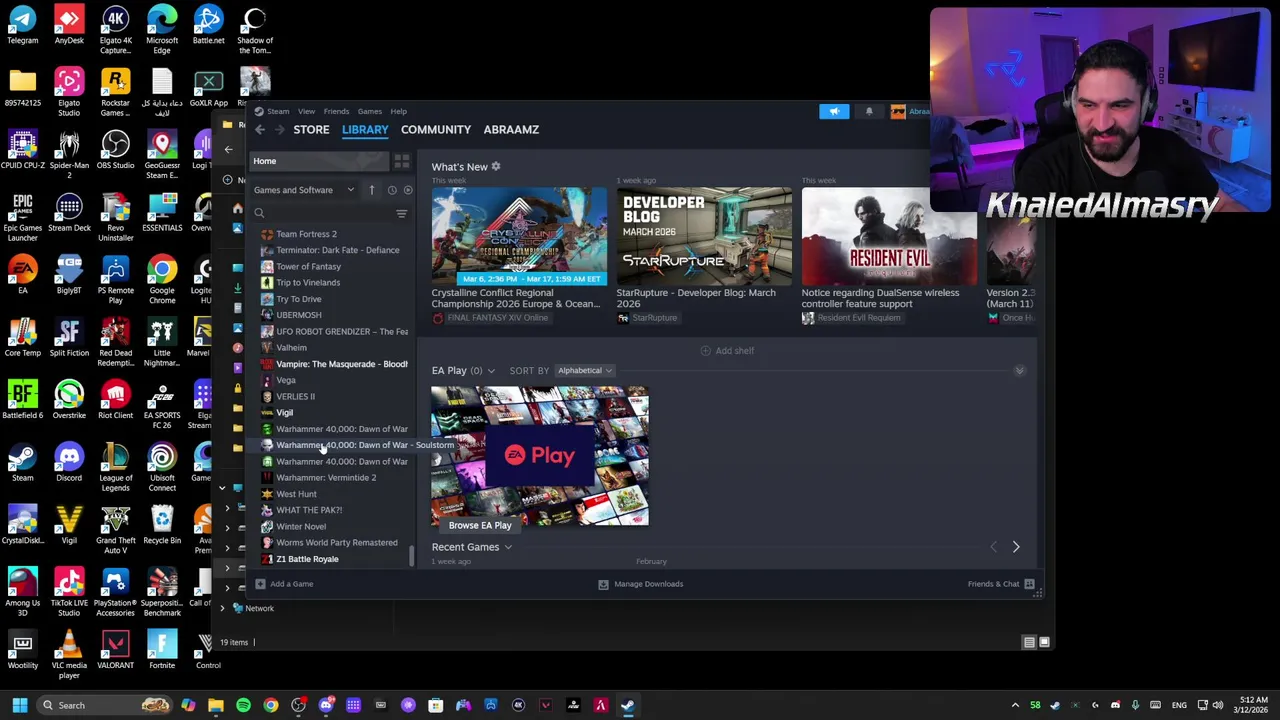Click the sort ascending arrow in sidebar

pyautogui.click(x=371, y=190)
